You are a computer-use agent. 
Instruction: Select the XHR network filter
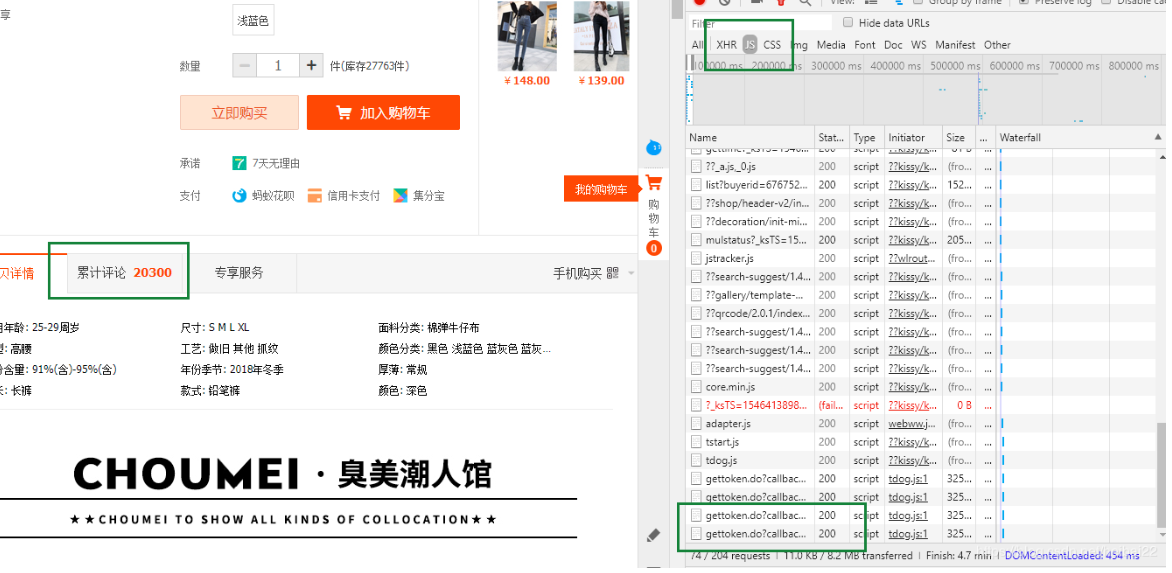[726, 45]
